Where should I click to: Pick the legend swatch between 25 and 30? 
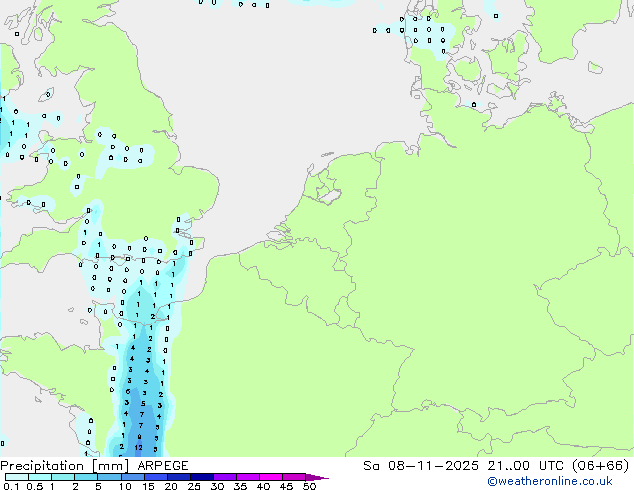click(x=201, y=477)
